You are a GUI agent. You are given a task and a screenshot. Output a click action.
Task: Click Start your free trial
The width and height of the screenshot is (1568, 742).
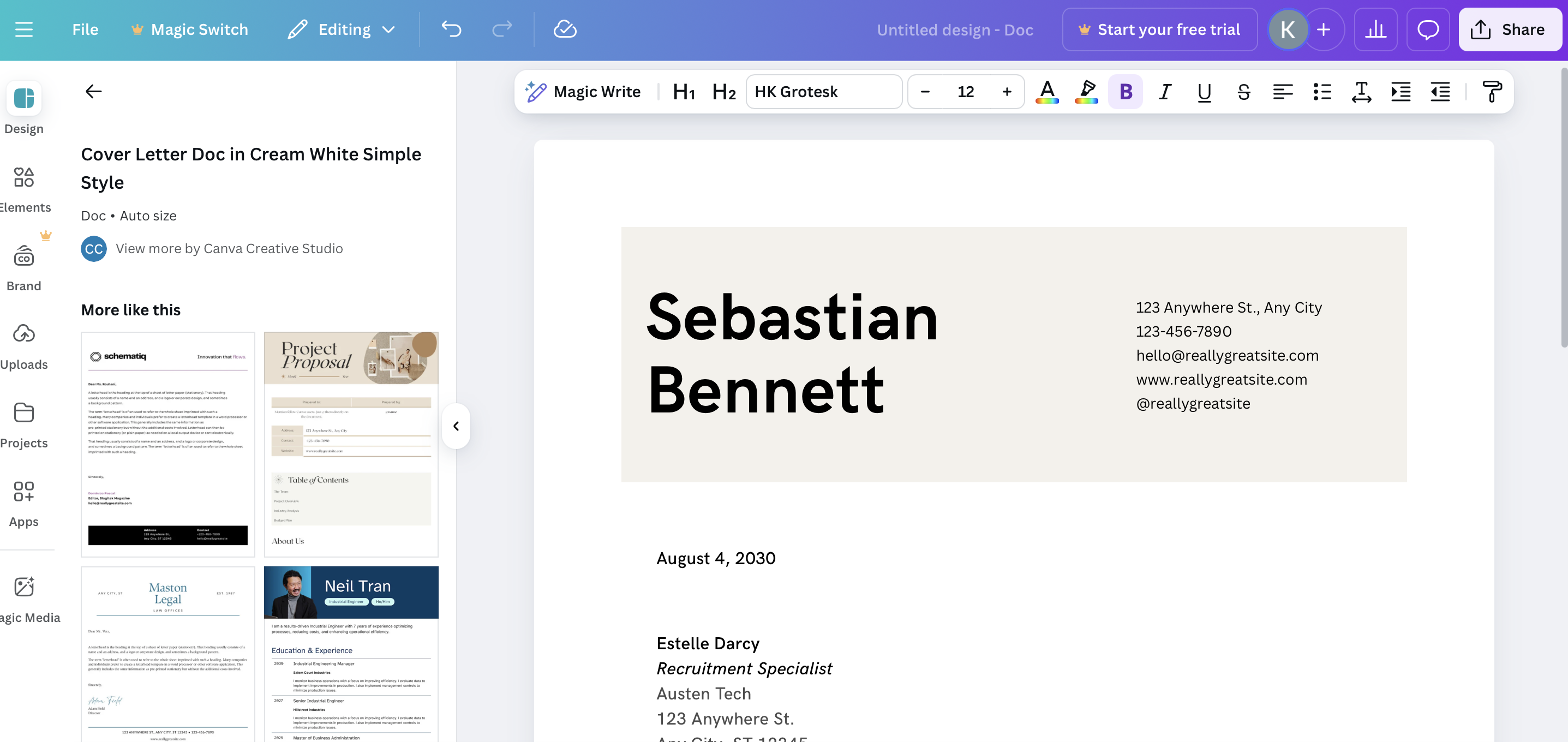pos(1159,28)
